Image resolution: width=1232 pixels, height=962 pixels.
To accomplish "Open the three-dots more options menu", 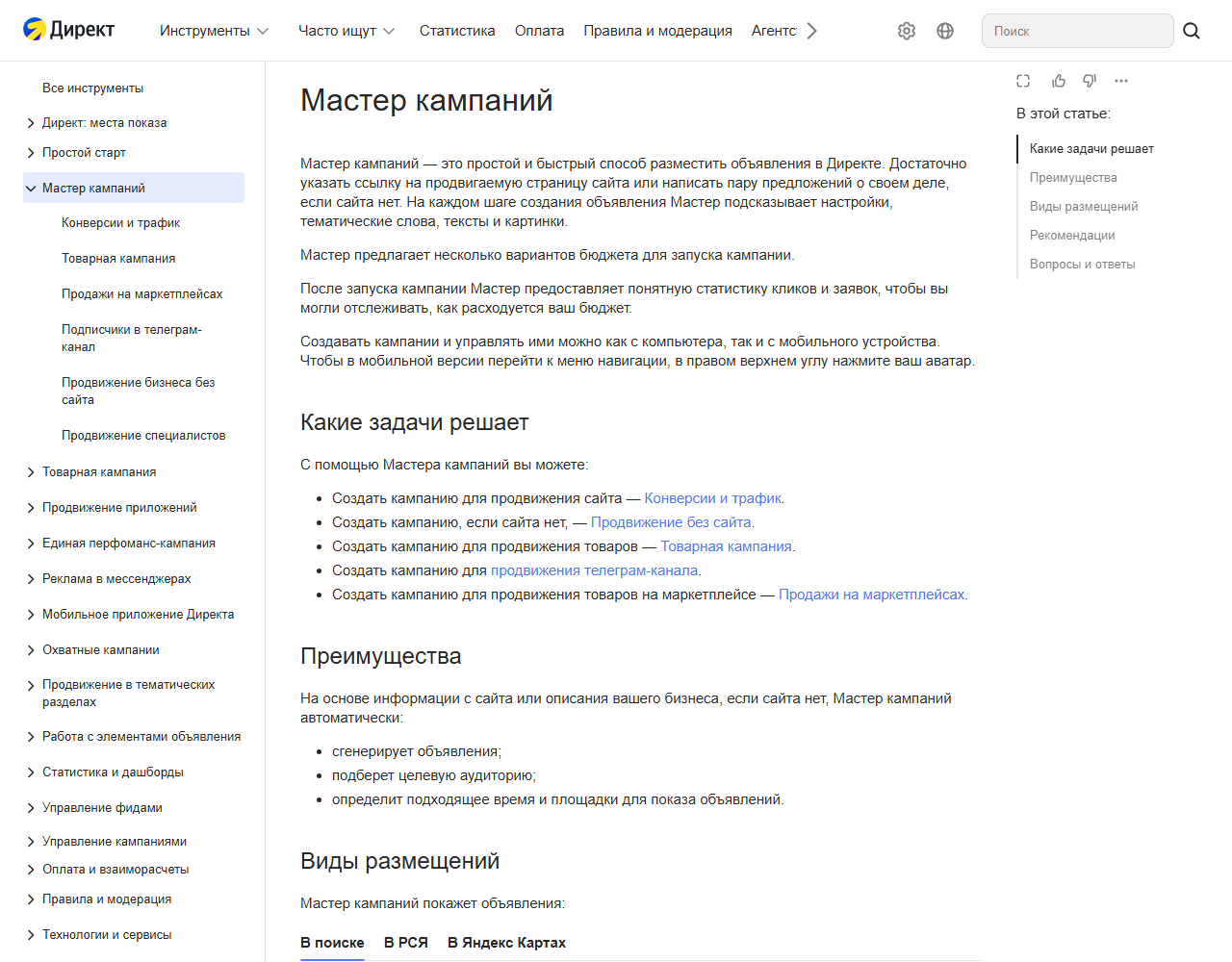I will [x=1121, y=81].
